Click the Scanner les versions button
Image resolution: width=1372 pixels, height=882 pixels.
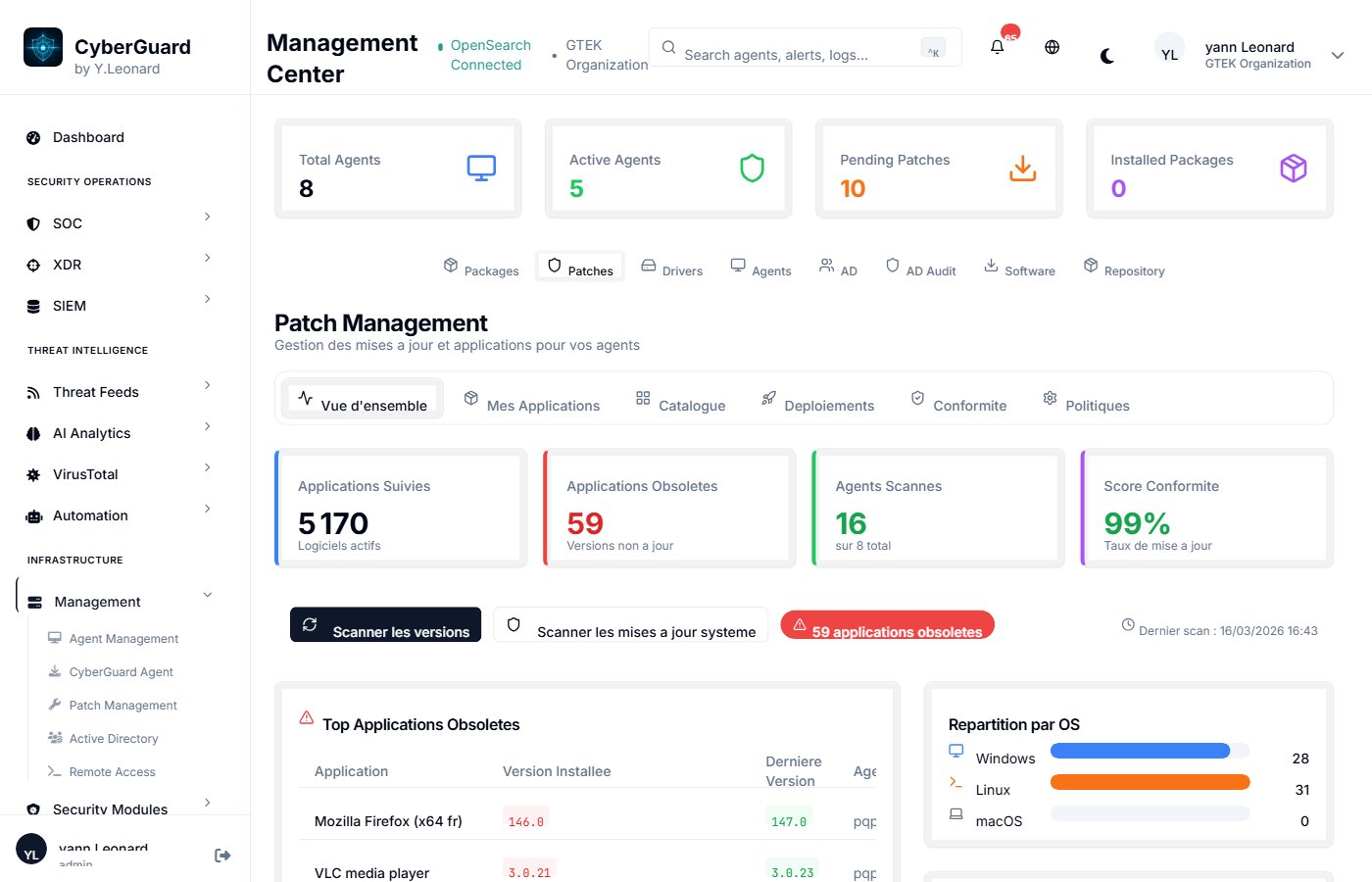pyautogui.click(x=385, y=624)
